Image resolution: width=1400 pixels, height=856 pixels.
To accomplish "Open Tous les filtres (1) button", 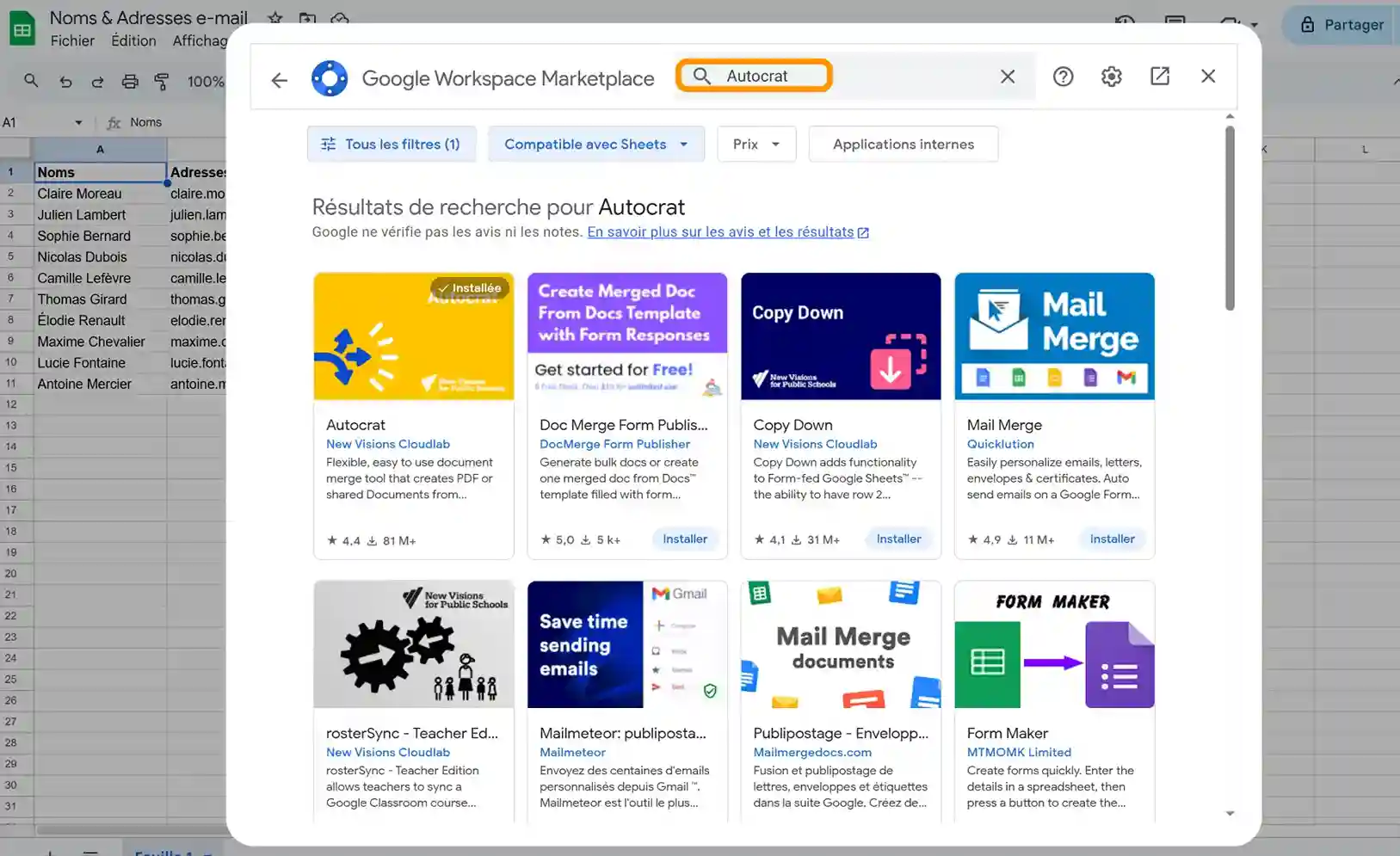I will click(392, 144).
